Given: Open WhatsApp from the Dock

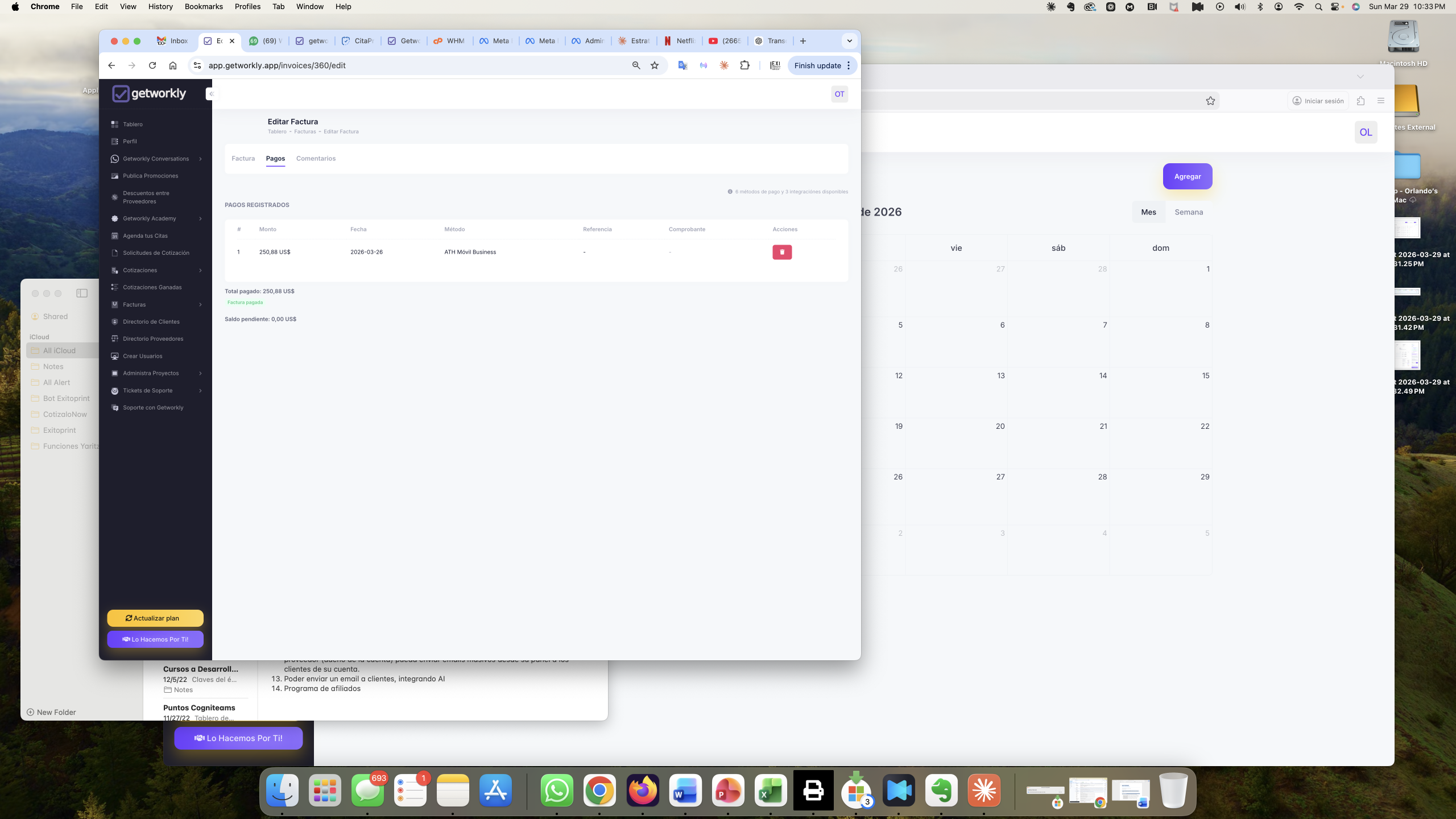Looking at the screenshot, I should 556,790.
